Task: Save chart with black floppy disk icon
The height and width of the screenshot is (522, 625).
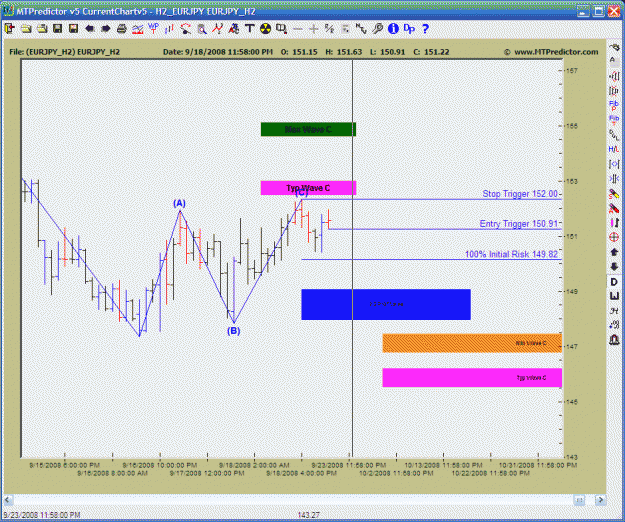Action: tap(57, 29)
